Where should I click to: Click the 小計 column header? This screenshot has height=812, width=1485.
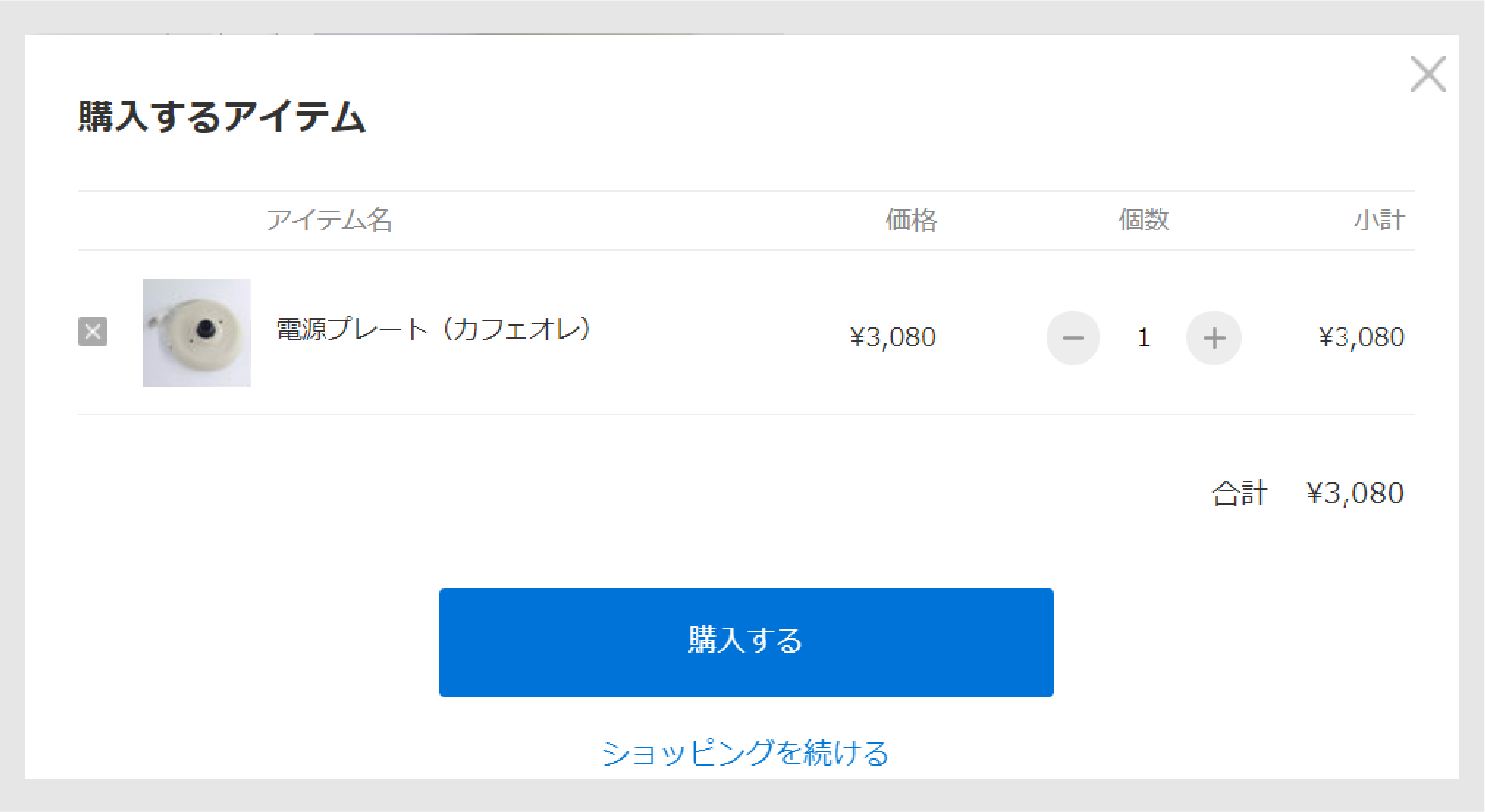(1379, 220)
